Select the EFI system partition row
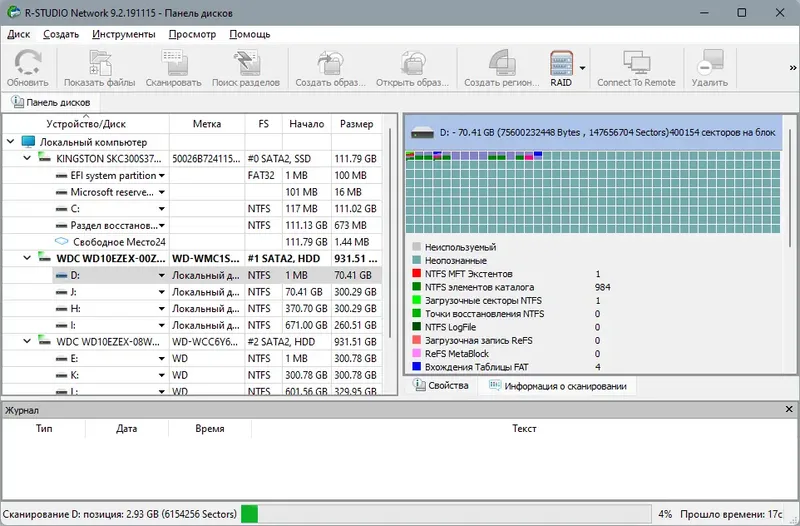The height and width of the screenshot is (526, 800). [192, 176]
